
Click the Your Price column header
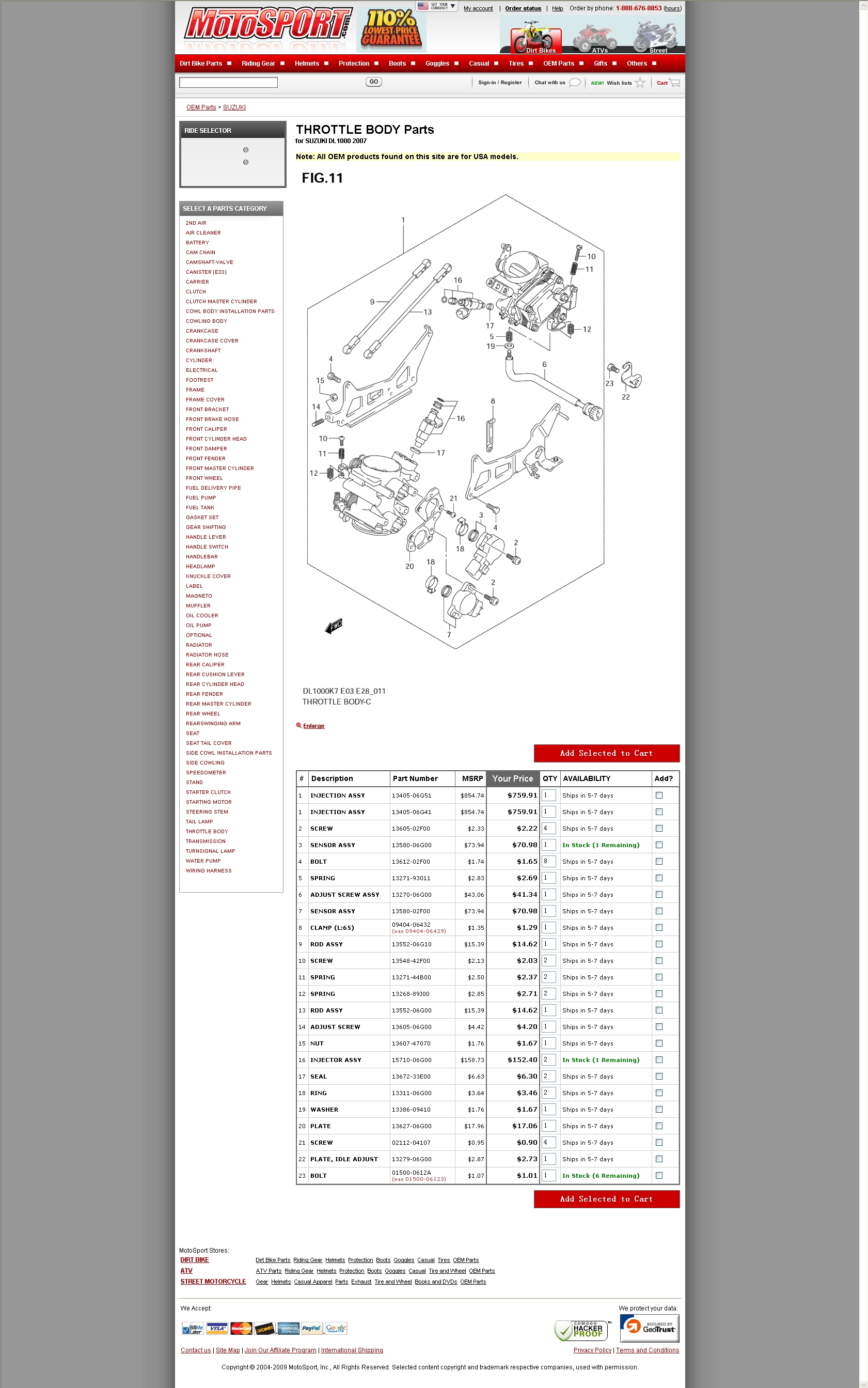[x=513, y=778]
